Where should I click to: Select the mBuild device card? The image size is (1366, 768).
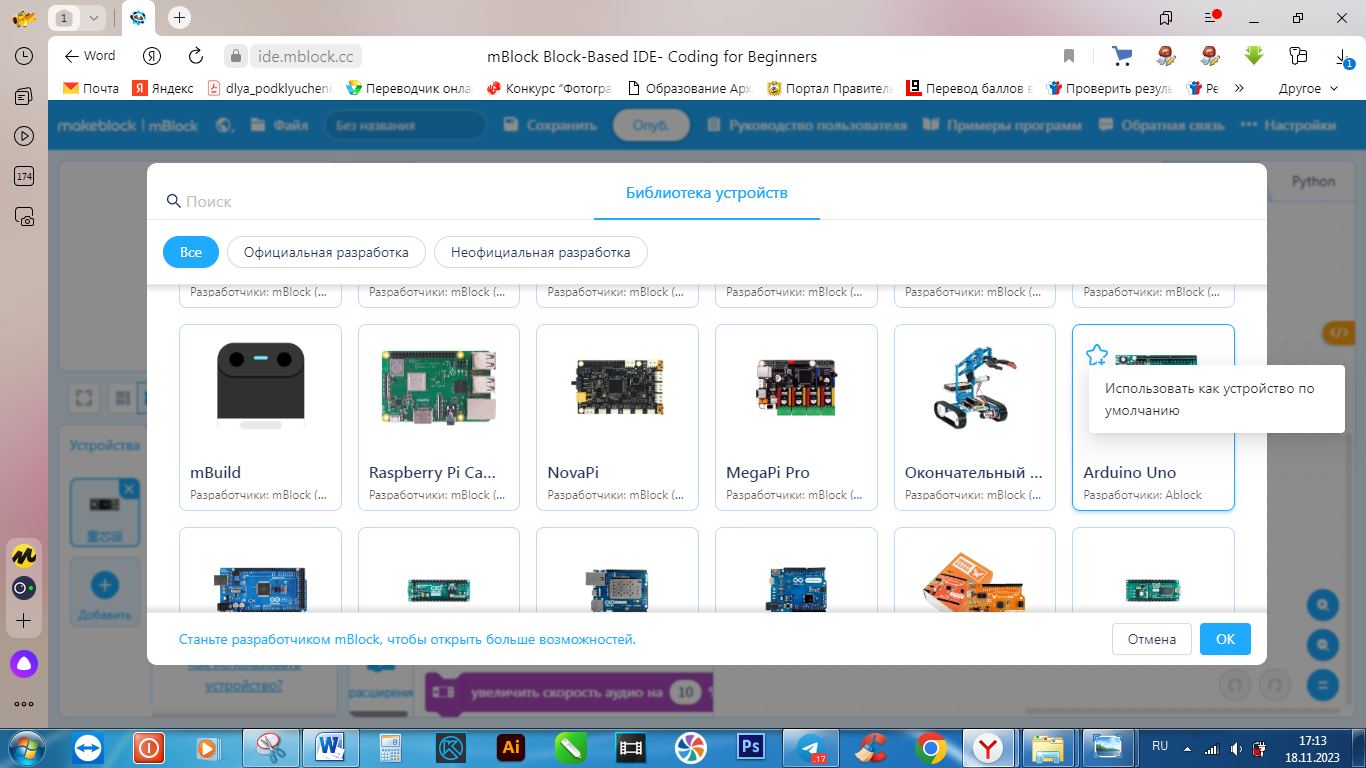click(x=260, y=417)
